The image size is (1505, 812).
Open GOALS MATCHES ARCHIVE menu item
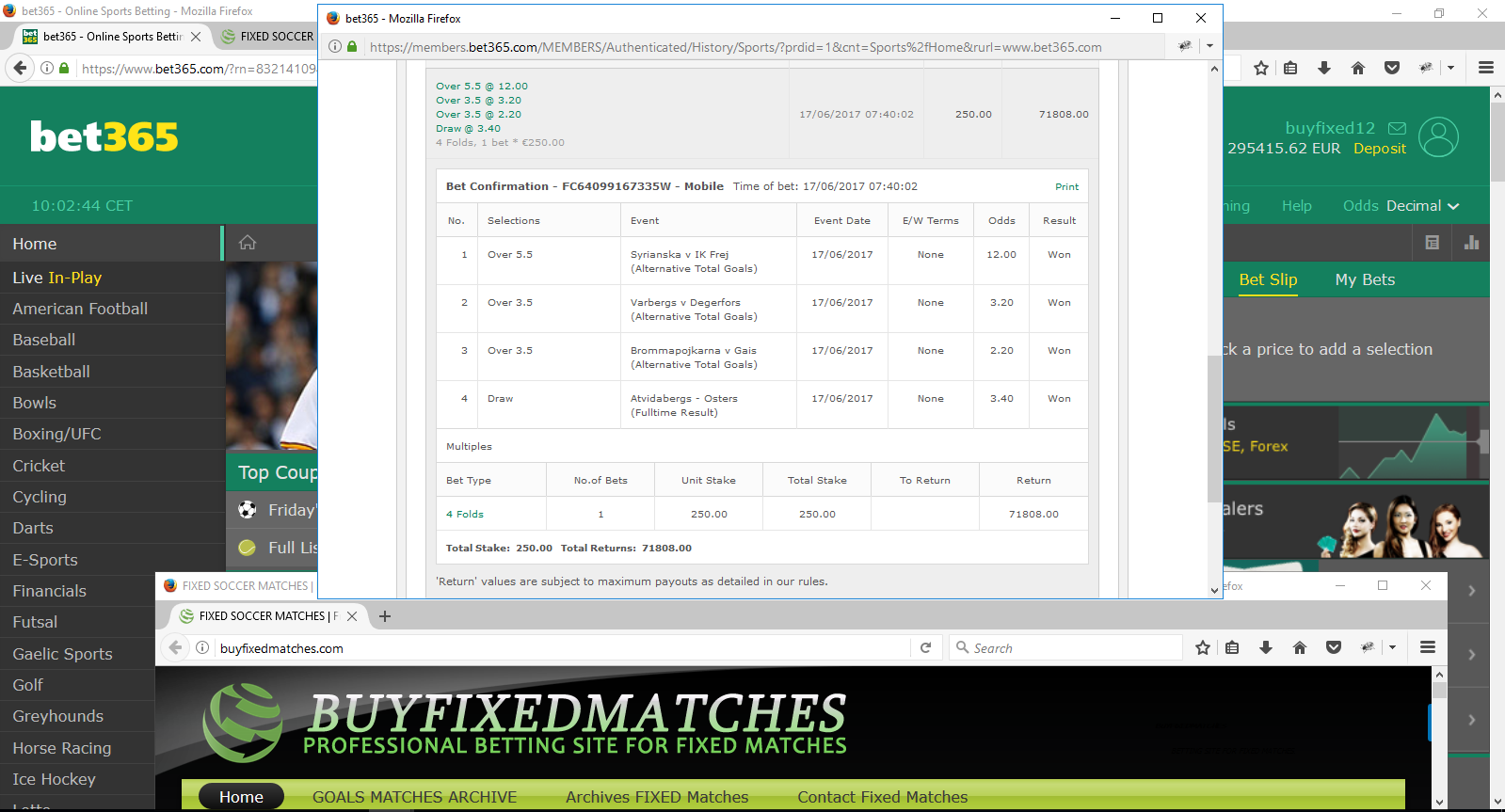[x=415, y=797]
